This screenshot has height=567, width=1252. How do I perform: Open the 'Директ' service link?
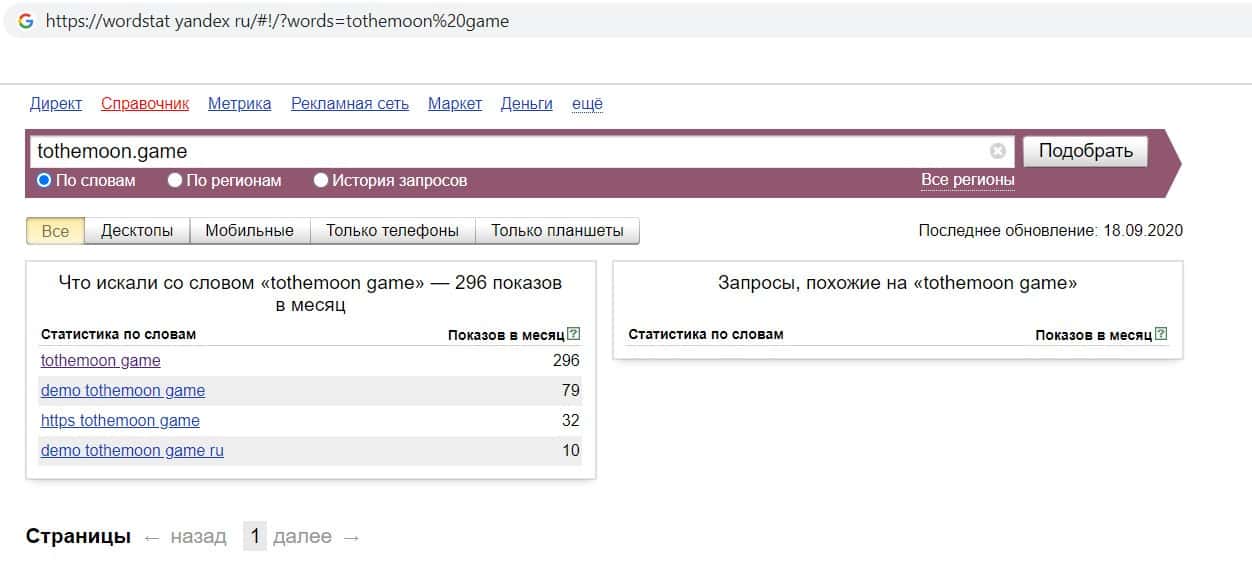[56, 104]
